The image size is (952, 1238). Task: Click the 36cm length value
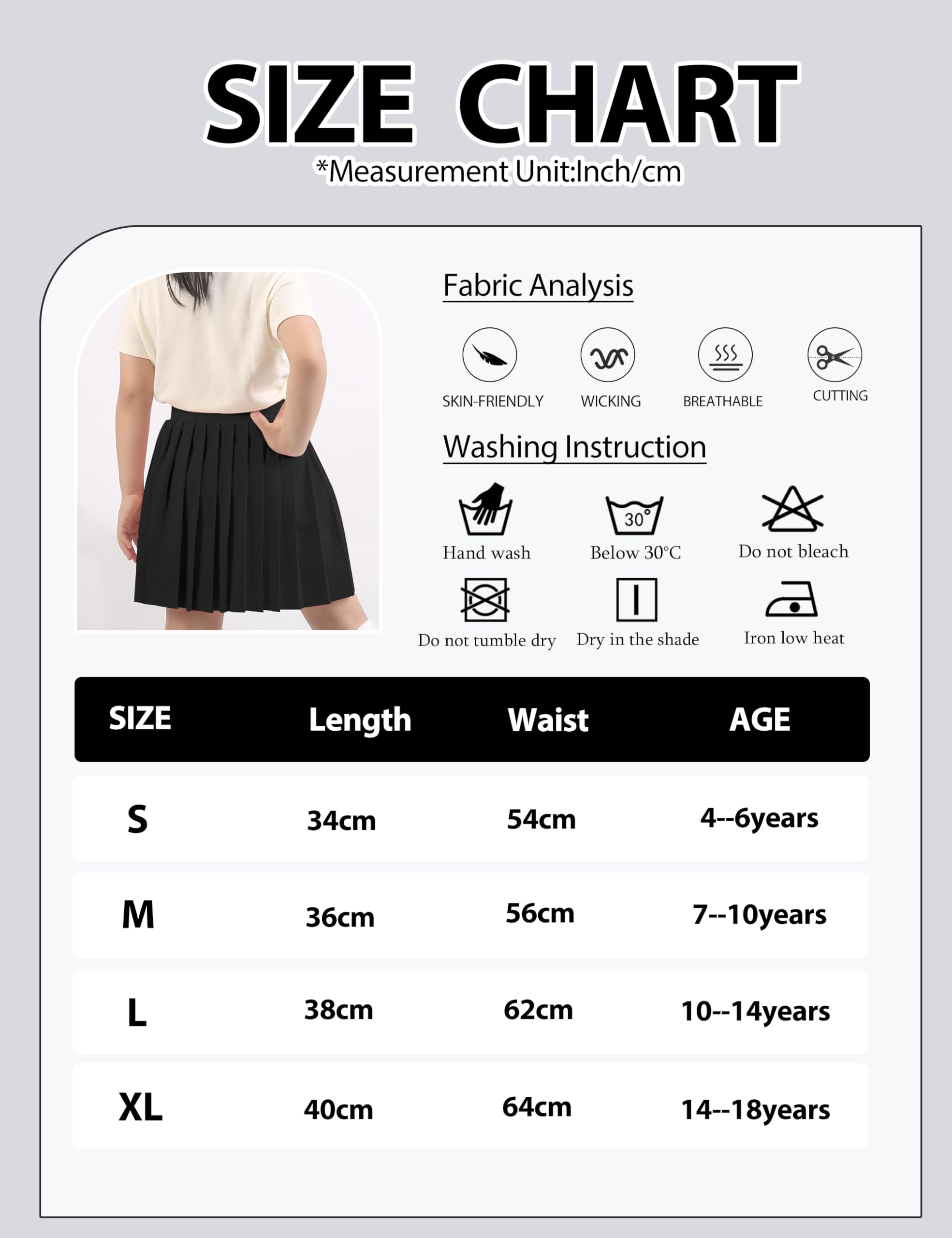click(340, 916)
